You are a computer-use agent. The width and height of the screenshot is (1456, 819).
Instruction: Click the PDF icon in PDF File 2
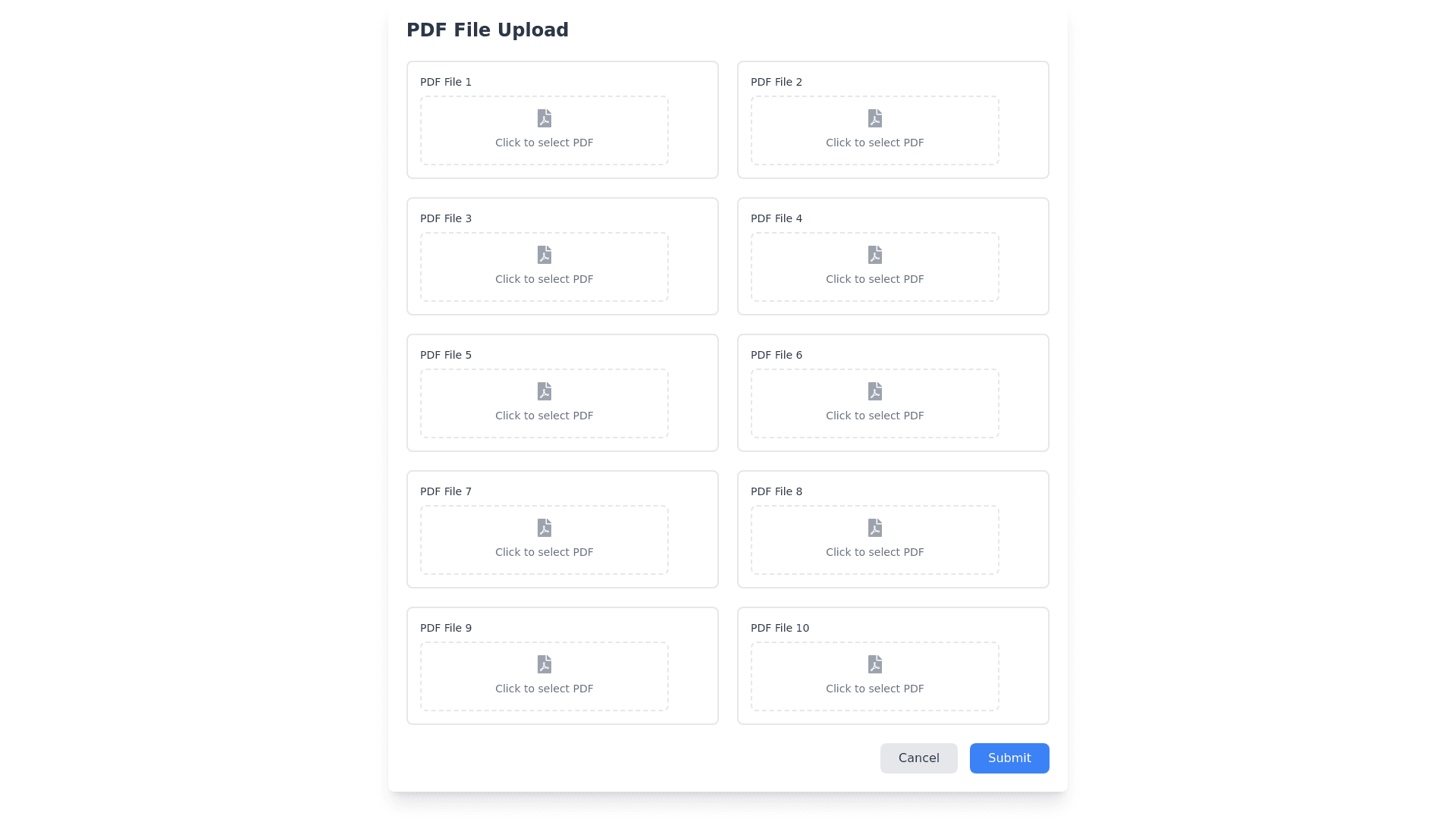[x=875, y=118]
